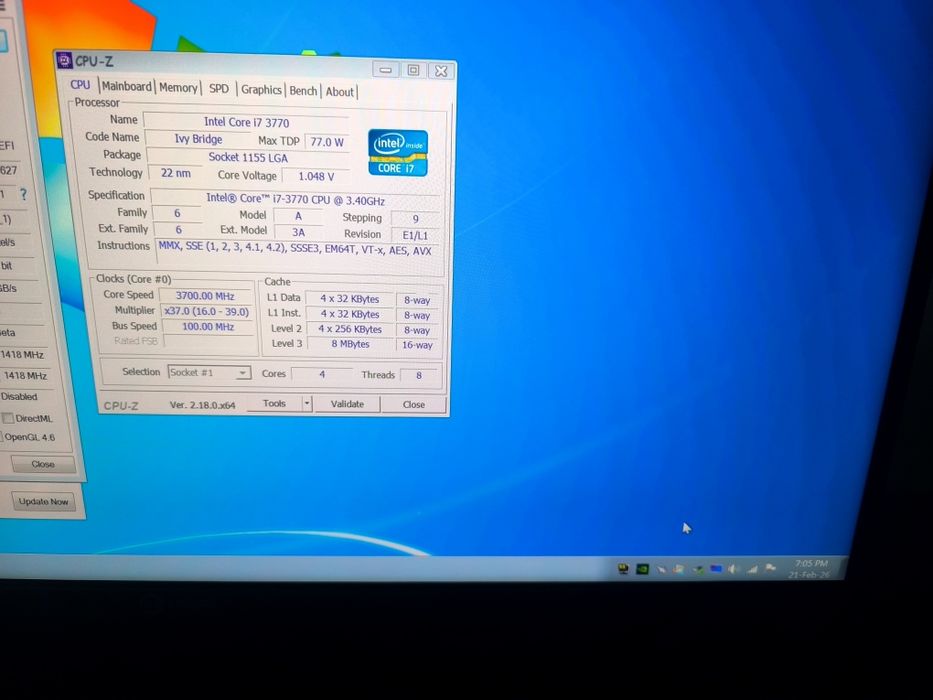Click the Close button in GPU-Z window
The height and width of the screenshot is (700, 933).
[x=43, y=464]
